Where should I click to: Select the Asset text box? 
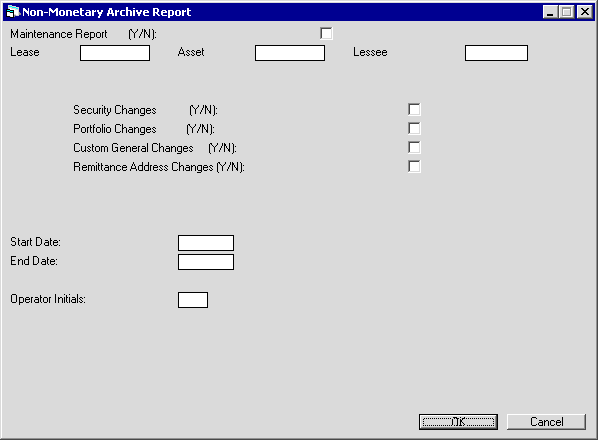[290, 53]
